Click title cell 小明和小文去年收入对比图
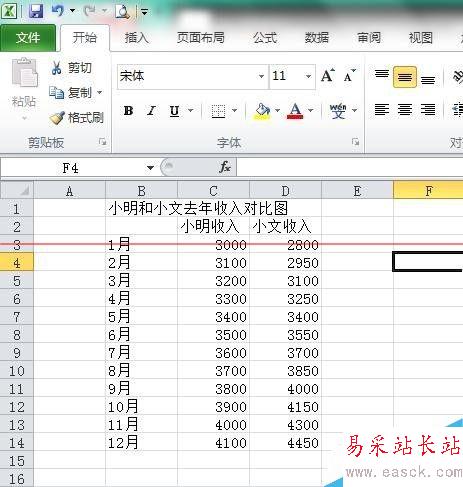The width and height of the screenshot is (463, 487). point(198,209)
